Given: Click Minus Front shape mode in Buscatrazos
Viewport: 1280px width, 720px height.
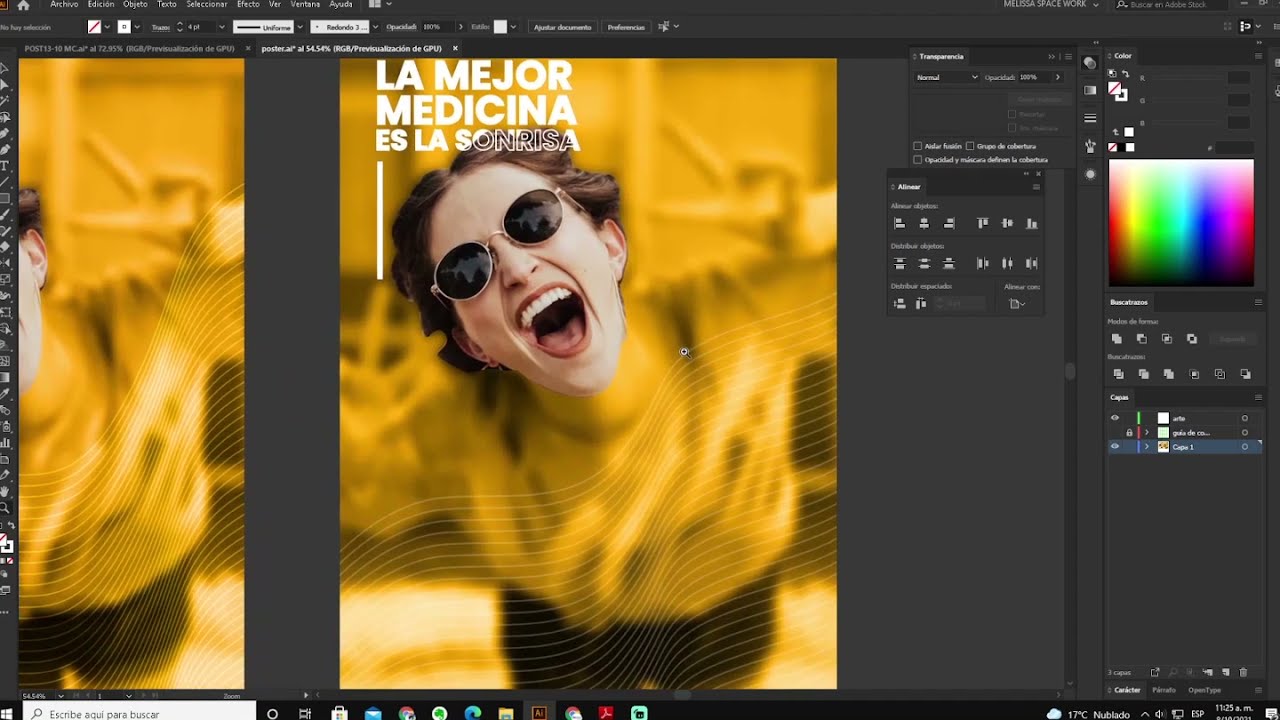Looking at the screenshot, I should [1142, 339].
